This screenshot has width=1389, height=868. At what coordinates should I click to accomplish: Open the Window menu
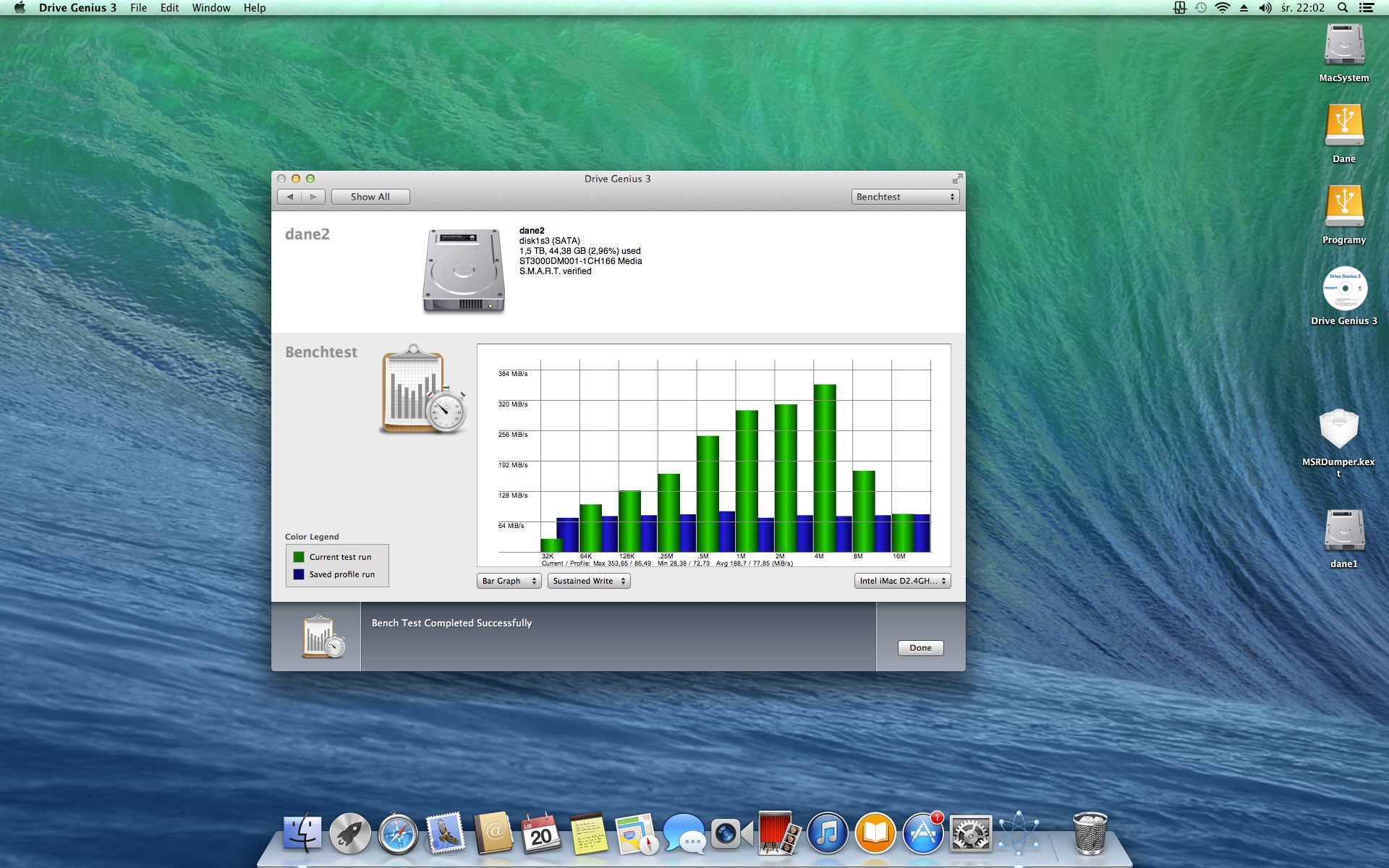(x=211, y=8)
